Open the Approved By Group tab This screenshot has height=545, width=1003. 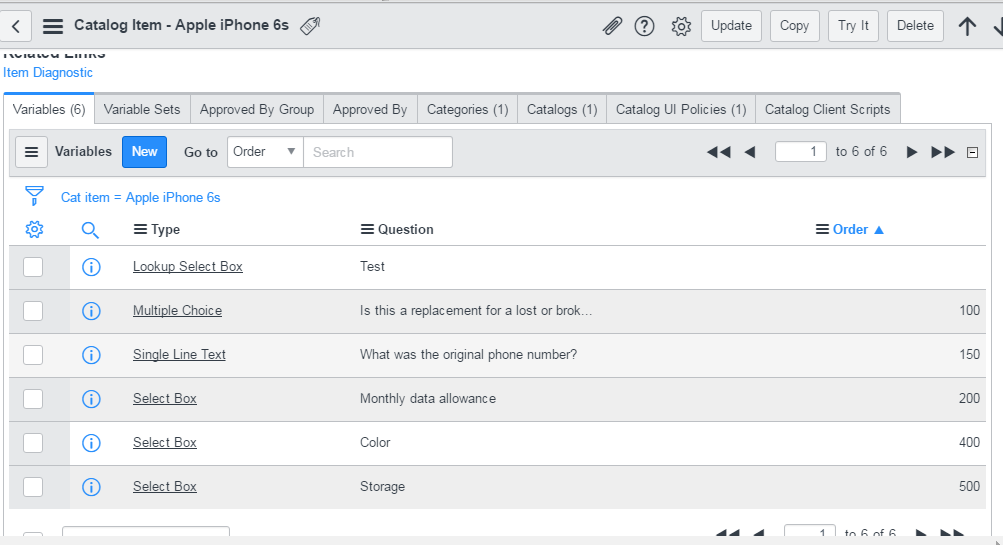257,109
